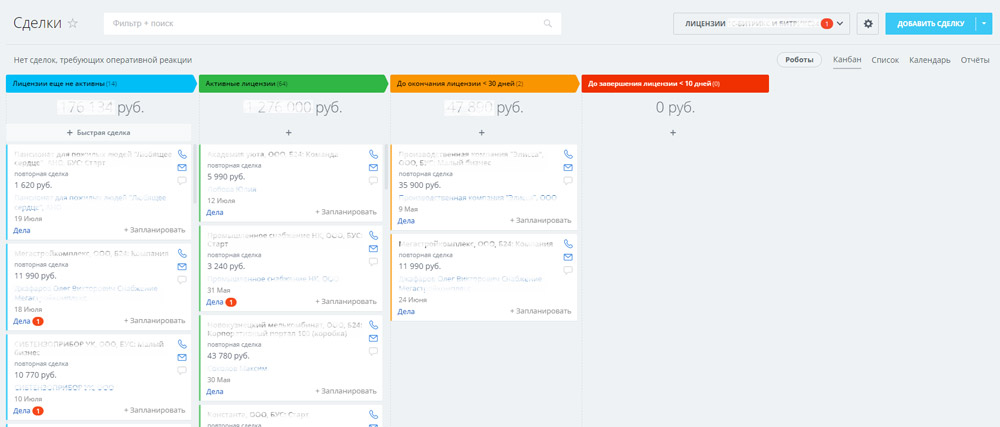Click the search magnifier icon in filter

pyautogui.click(x=547, y=23)
